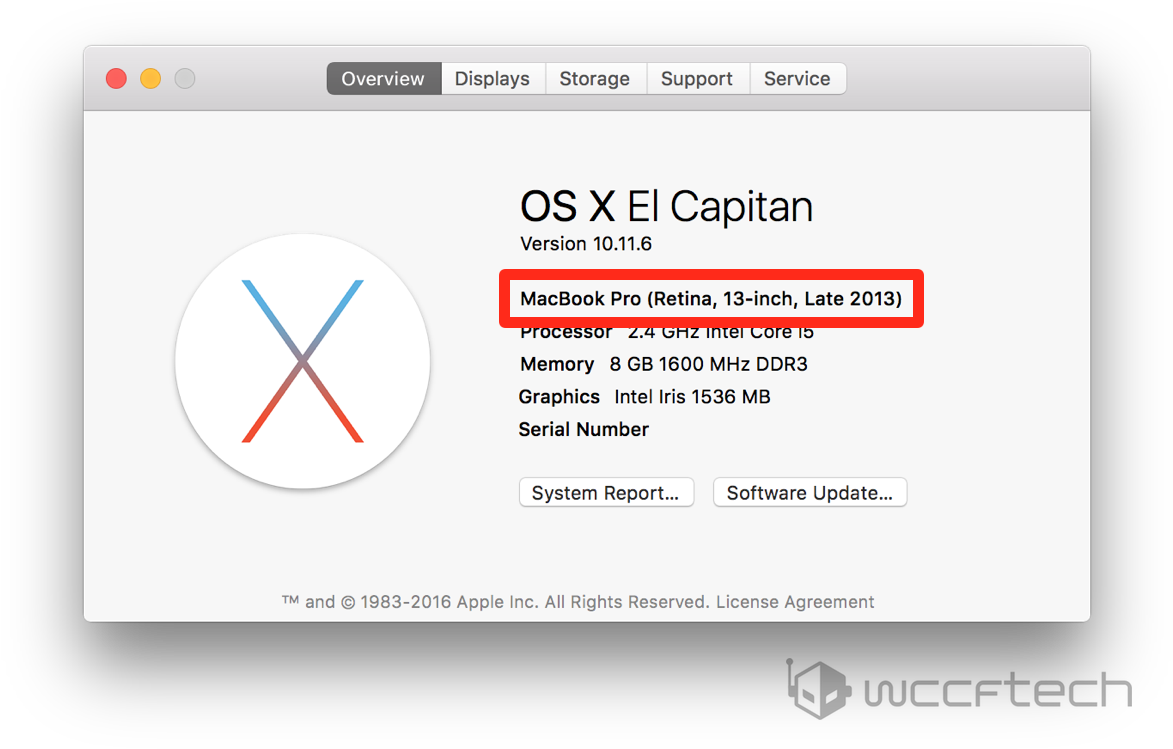Open the Storage tab
The width and height of the screenshot is (1173, 749).
[x=595, y=79]
